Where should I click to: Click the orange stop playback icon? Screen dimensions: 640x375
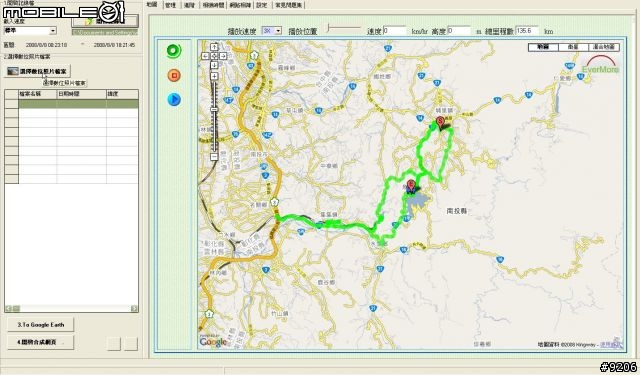(x=174, y=75)
